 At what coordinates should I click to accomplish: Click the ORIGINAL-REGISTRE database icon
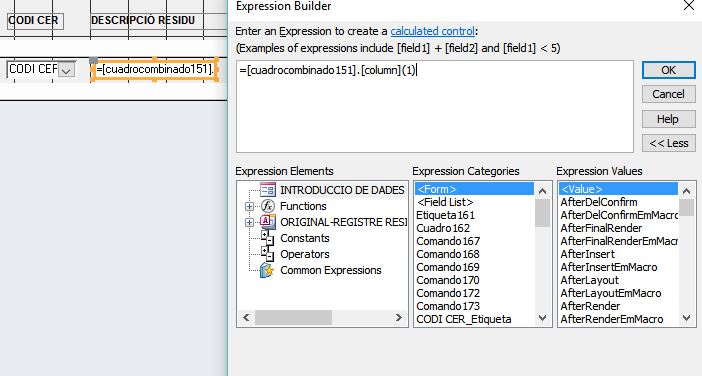point(268,222)
